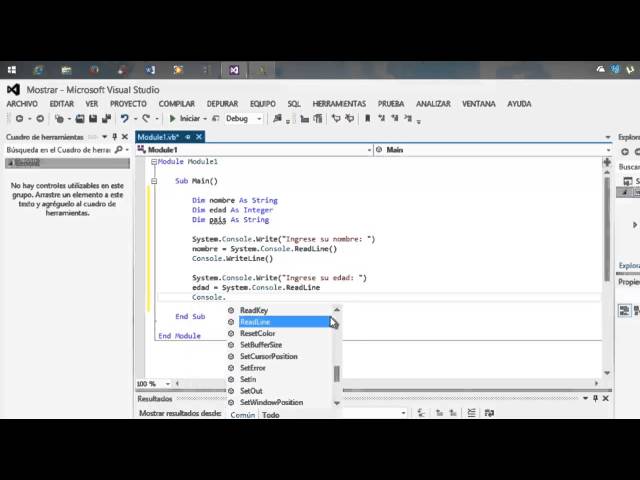The image size is (640, 480).
Task: Click the IntelliSense list scroll-down arrow
Action: [x=337, y=403]
